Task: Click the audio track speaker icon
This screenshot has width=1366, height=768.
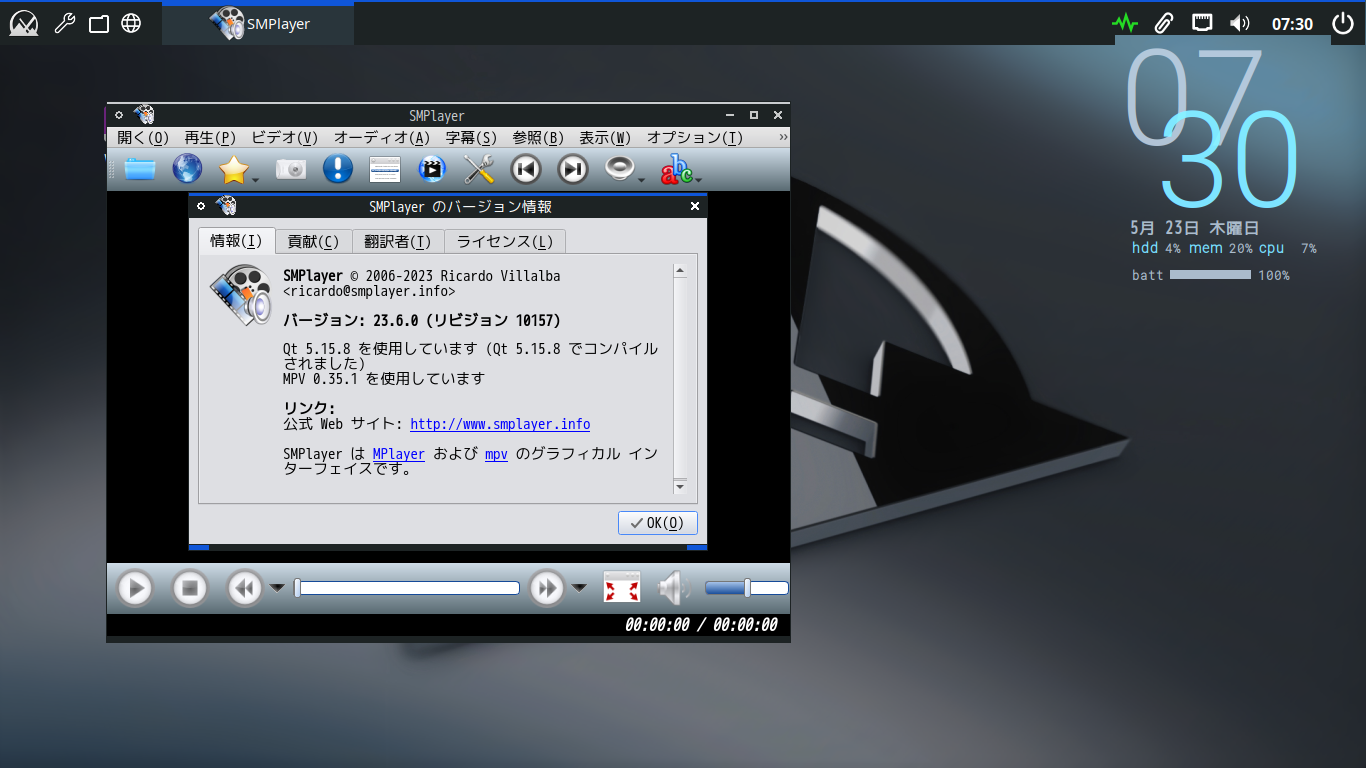Action: pyautogui.click(x=620, y=169)
